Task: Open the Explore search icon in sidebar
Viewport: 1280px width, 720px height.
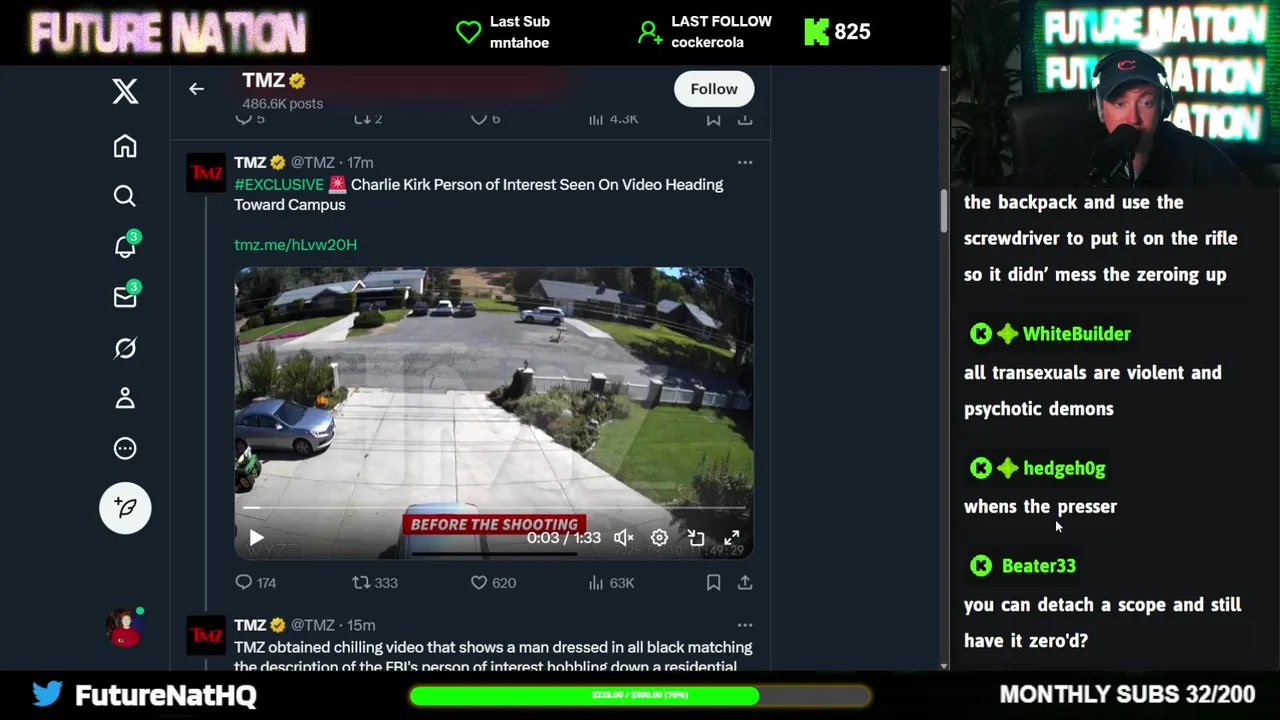Action: 125,196
